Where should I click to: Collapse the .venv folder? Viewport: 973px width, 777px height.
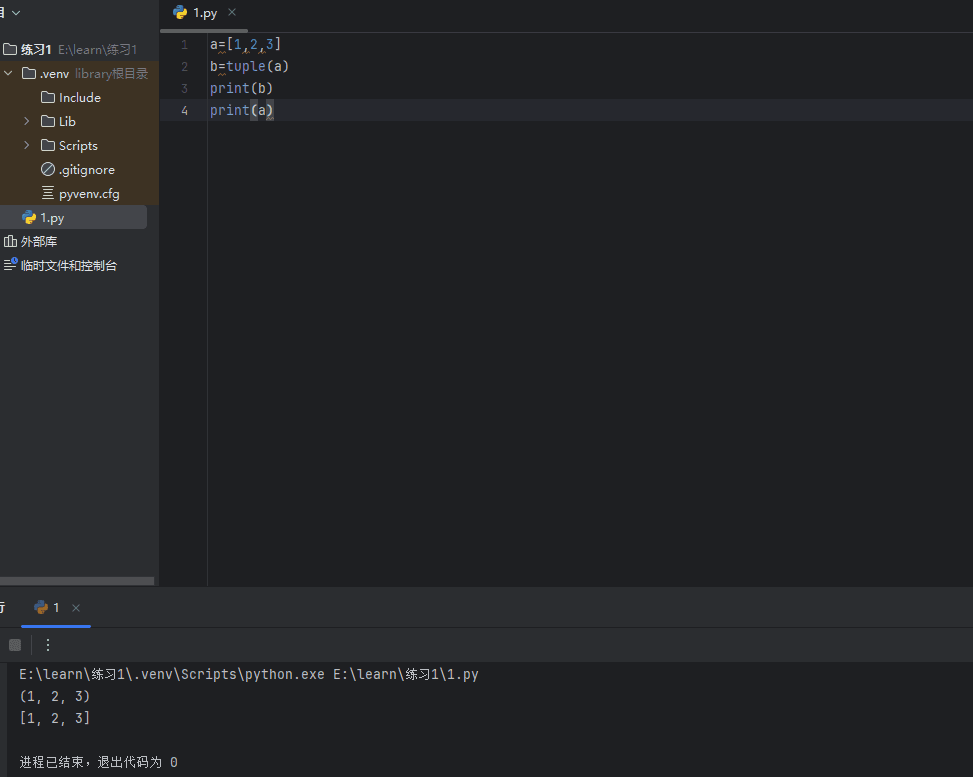tap(8, 73)
